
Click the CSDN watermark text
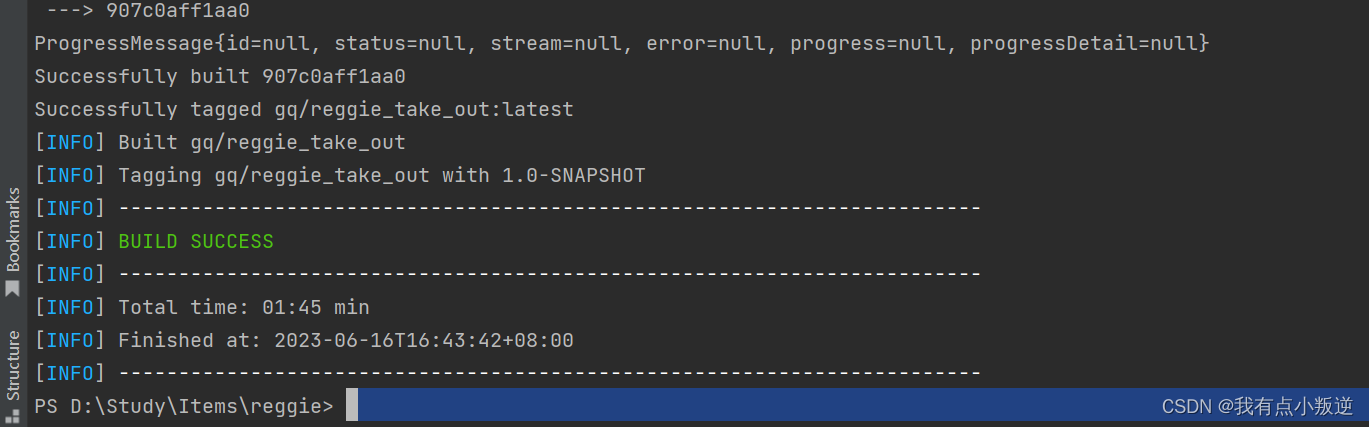(x=1257, y=406)
